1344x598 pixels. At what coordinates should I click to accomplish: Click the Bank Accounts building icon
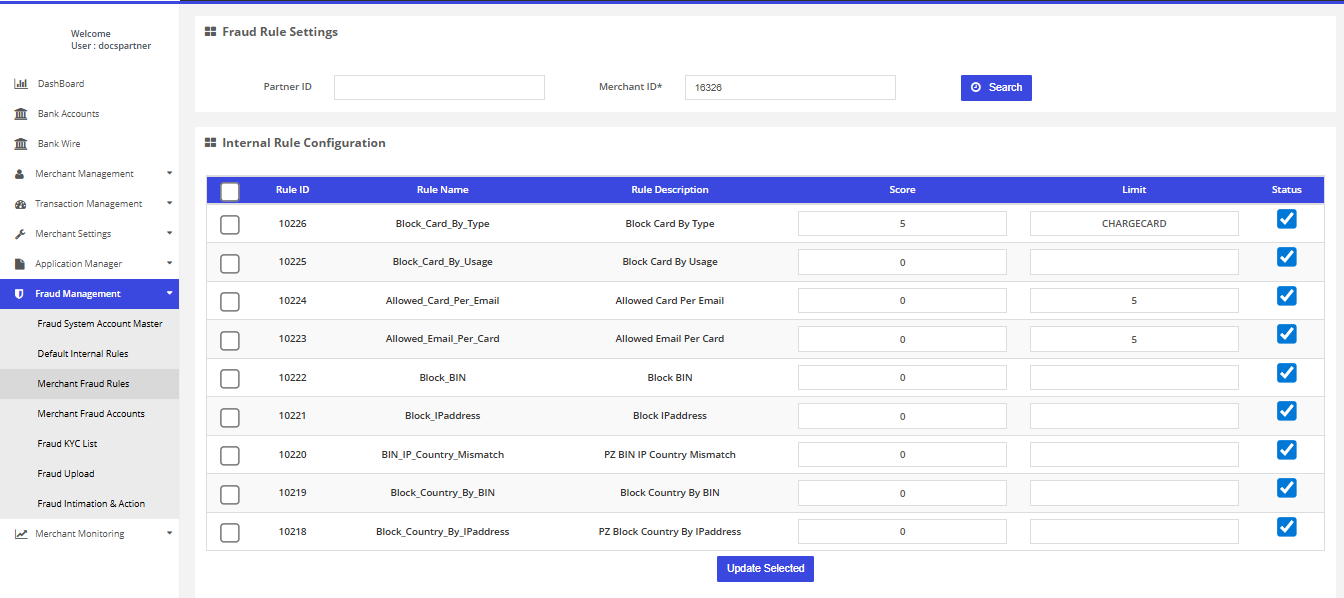click(x=20, y=114)
